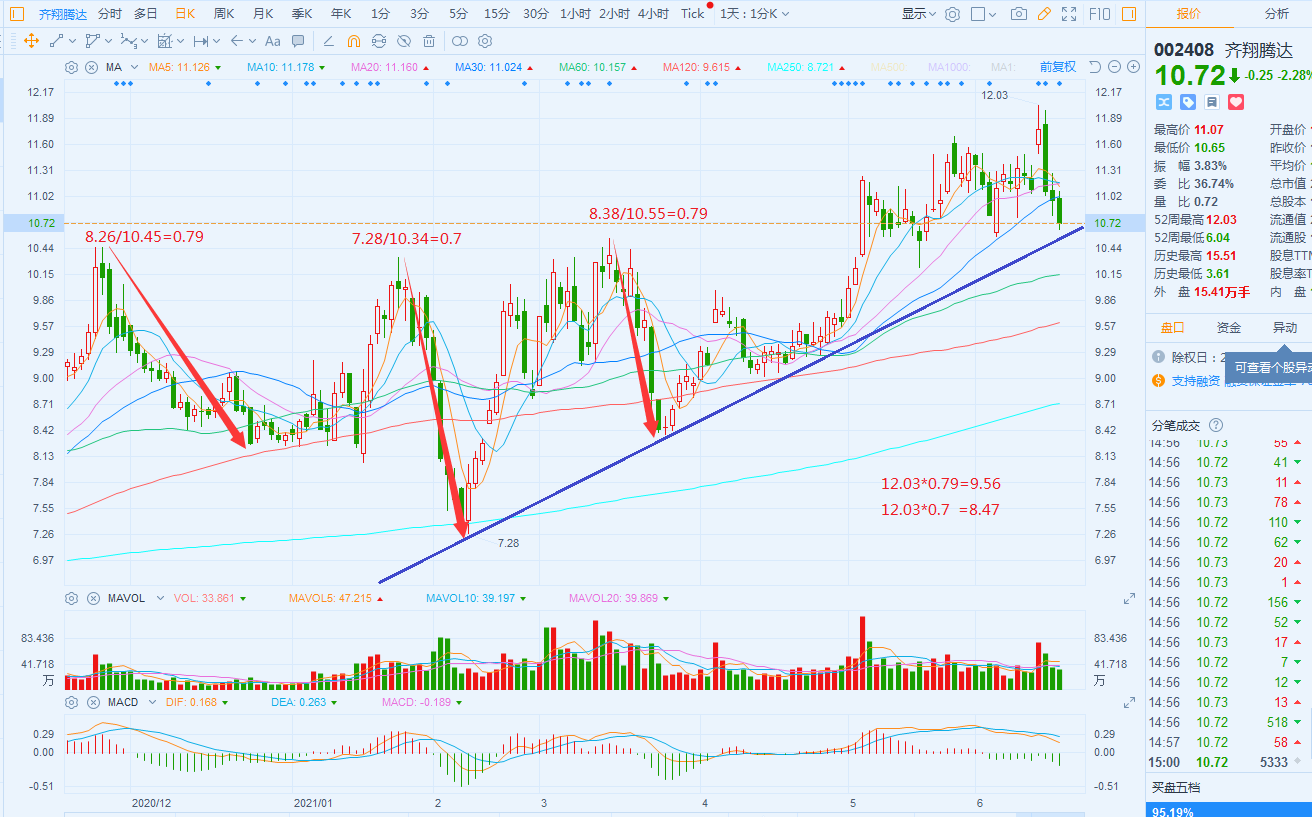Expand the trend line tool options arrow
Screen dimensions: 1312x817
[73, 41]
